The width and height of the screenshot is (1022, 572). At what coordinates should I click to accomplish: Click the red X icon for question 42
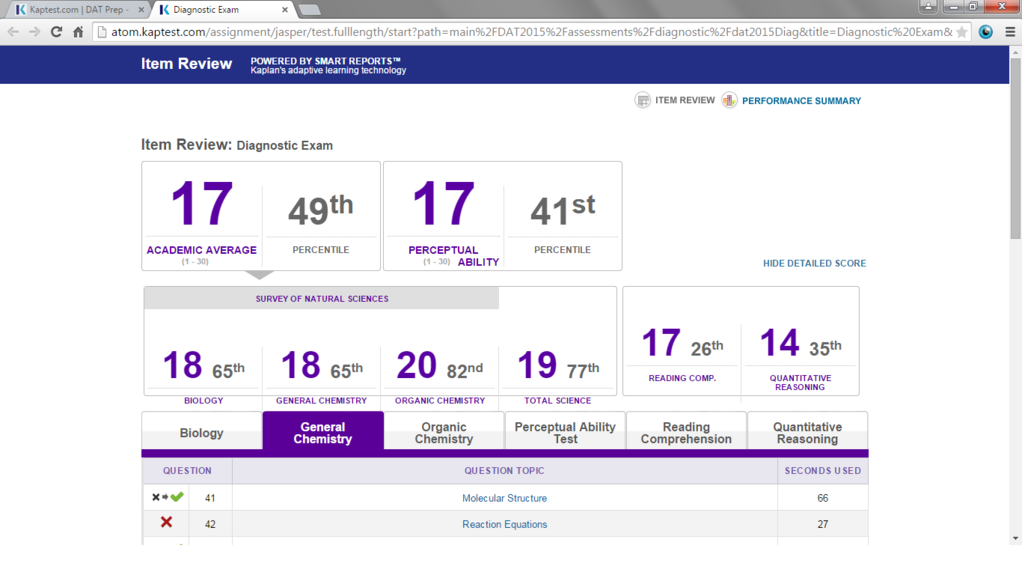(166, 523)
